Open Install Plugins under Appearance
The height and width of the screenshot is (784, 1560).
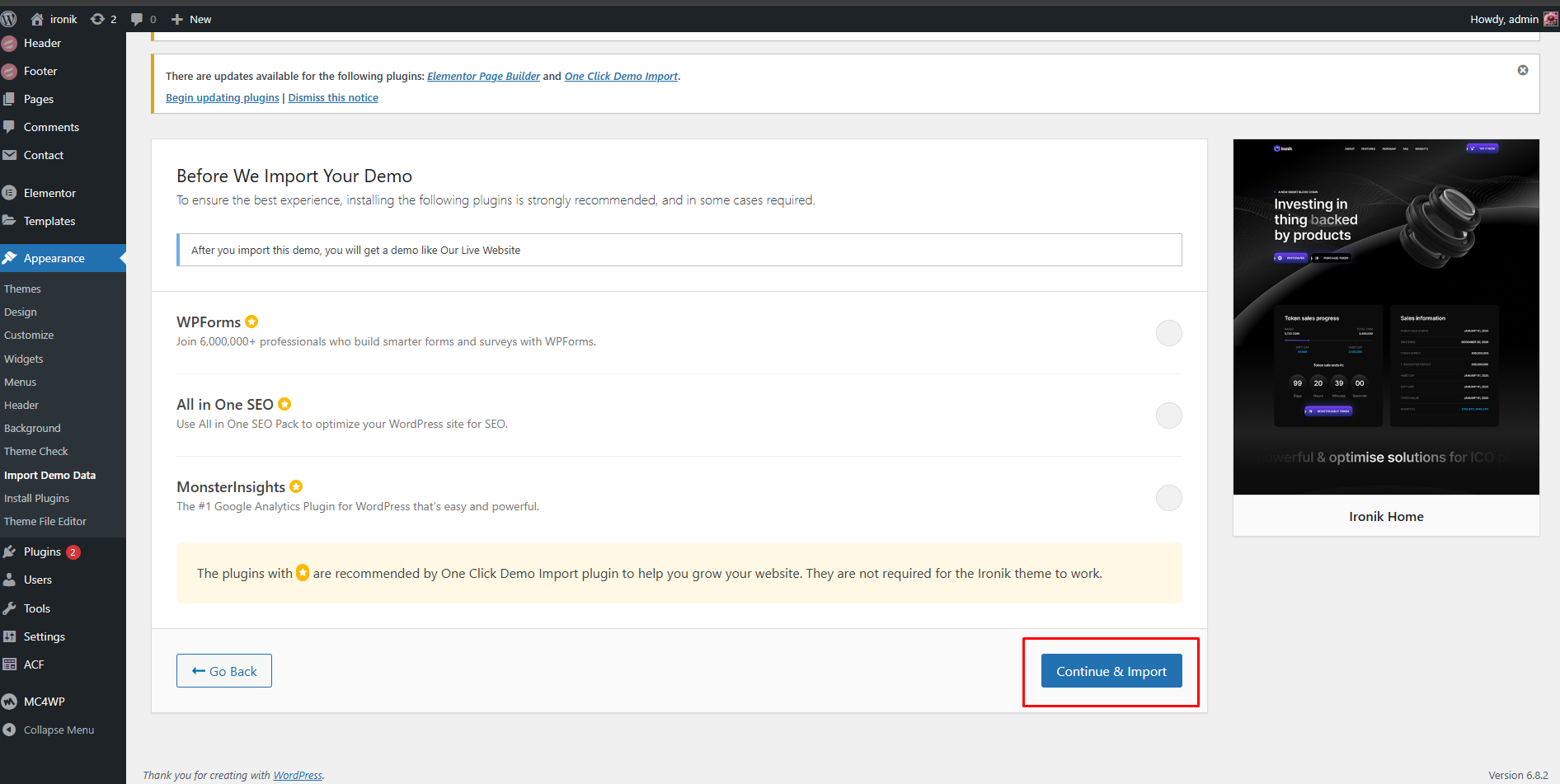(x=36, y=498)
